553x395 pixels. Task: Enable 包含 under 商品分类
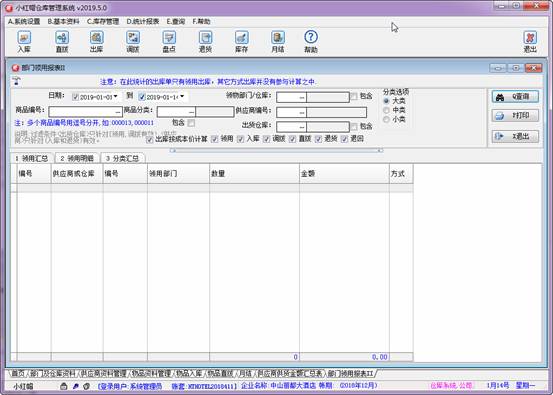191,123
